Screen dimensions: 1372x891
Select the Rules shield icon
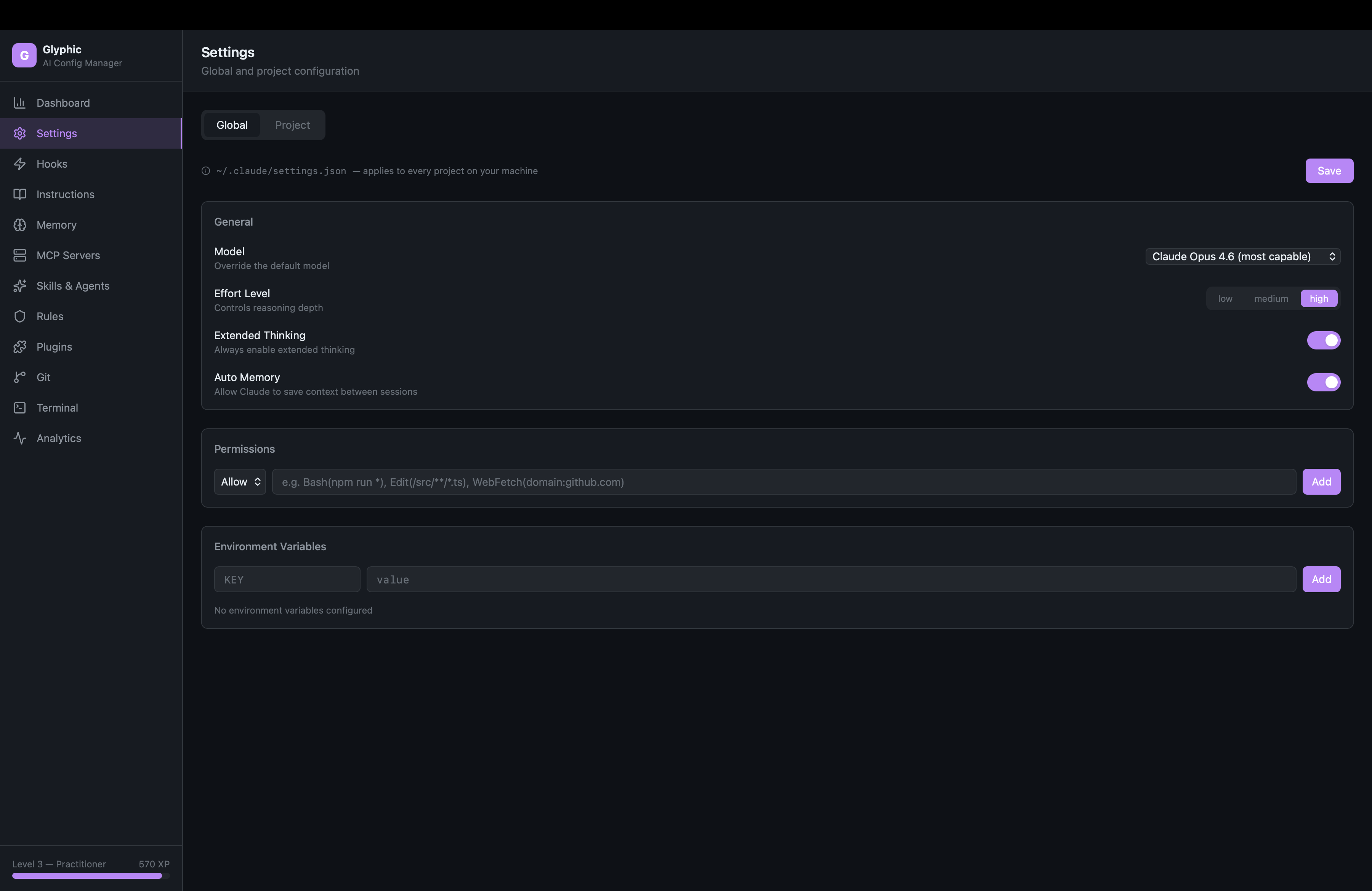(x=19, y=316)
